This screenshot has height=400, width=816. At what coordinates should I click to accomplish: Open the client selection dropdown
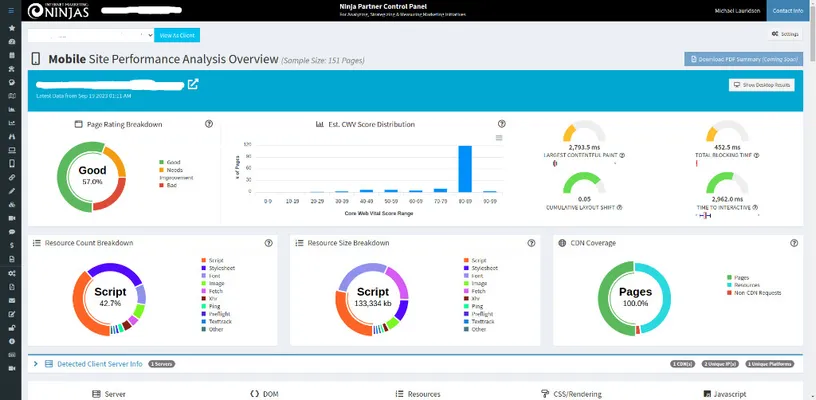[x=92, y=35]
